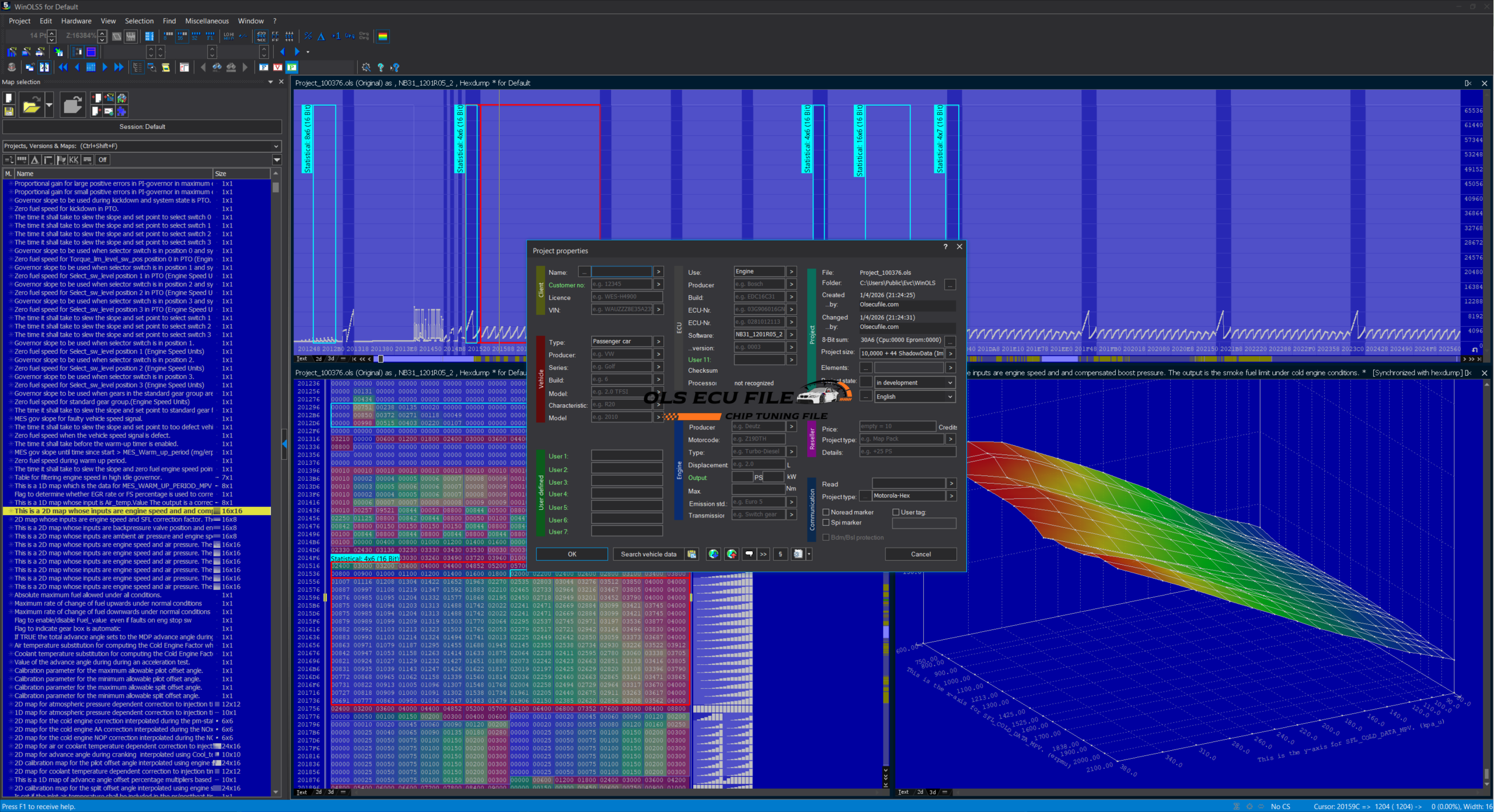Click the Search vehicle data button
This screenshot has height=812, width=1494.
[x=648, y=554]
